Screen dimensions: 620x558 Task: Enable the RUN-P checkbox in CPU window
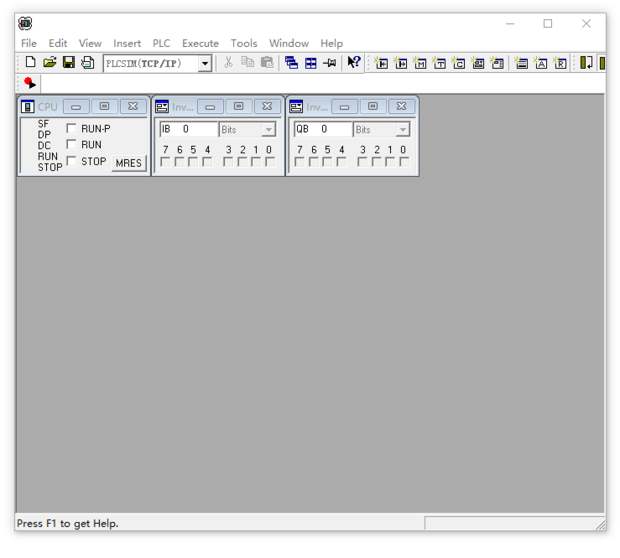pos(71,129)
